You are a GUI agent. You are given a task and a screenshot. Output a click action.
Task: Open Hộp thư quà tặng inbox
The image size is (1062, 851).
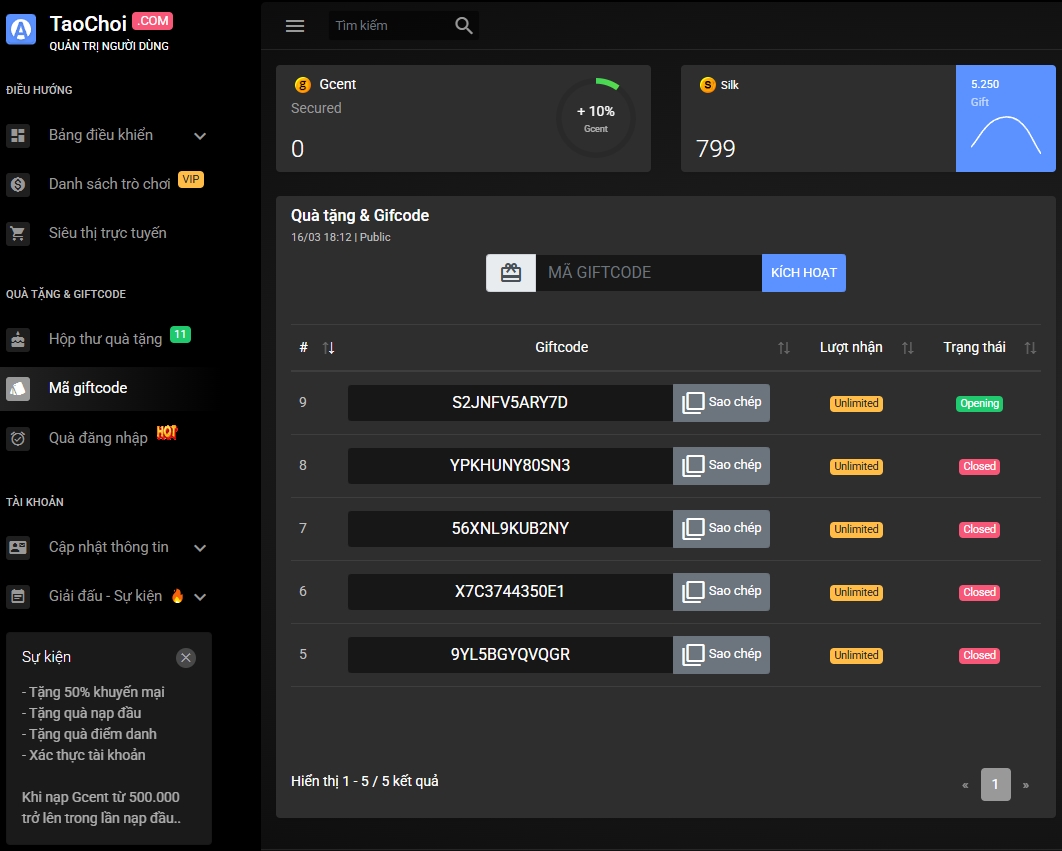(105, 339)
